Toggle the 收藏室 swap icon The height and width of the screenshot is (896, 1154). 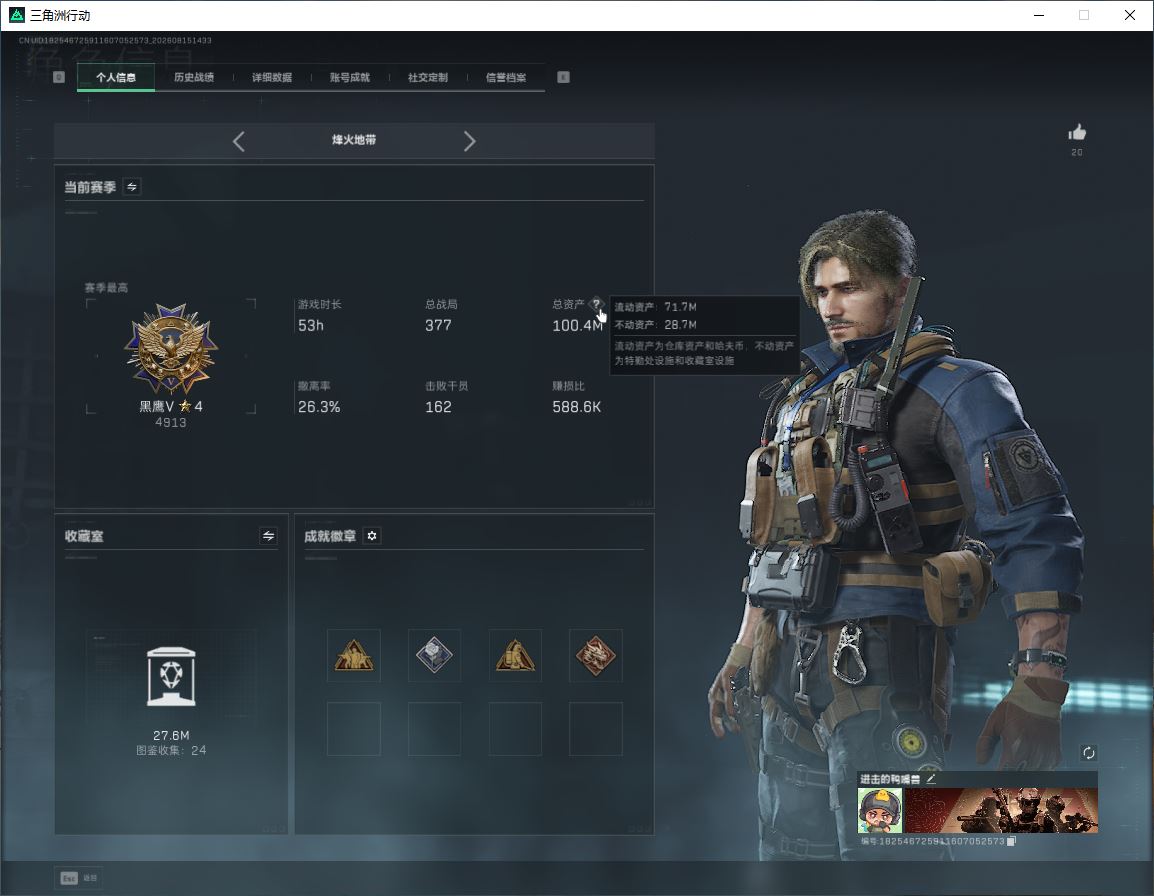coord(269,536)
